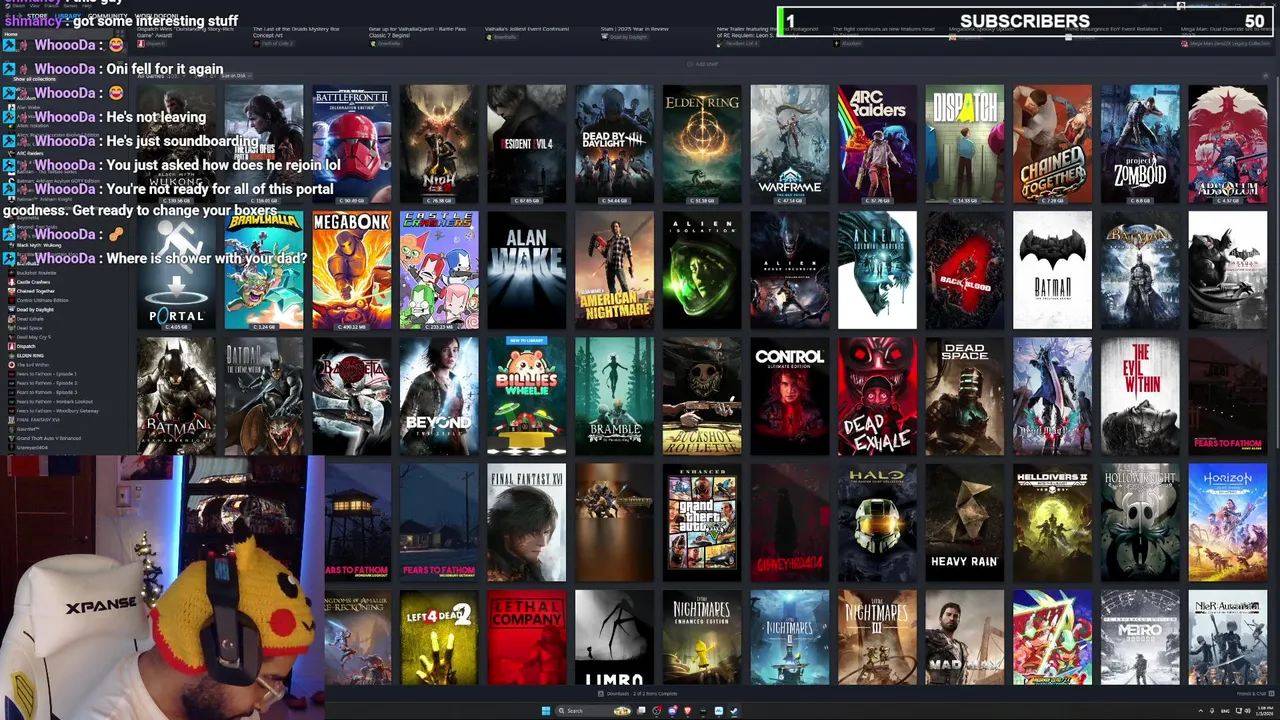Open Megabonk game cover
The image size is (1280, 720).
pos(351,270)
